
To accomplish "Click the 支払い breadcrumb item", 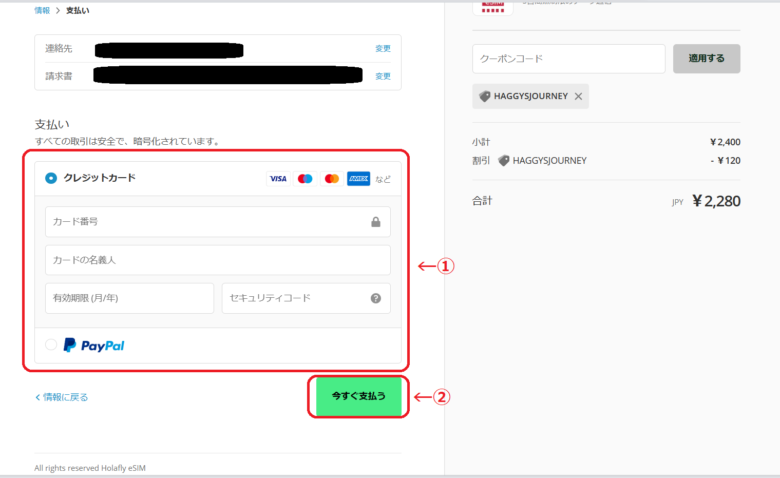I will click(78, 10).
